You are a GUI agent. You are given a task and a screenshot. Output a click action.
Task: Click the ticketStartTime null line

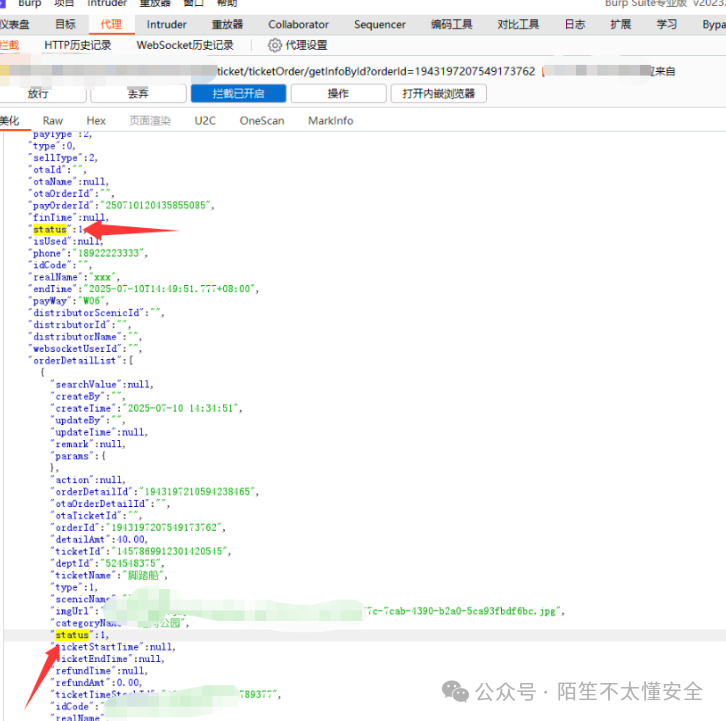click(x=114, y=647)
